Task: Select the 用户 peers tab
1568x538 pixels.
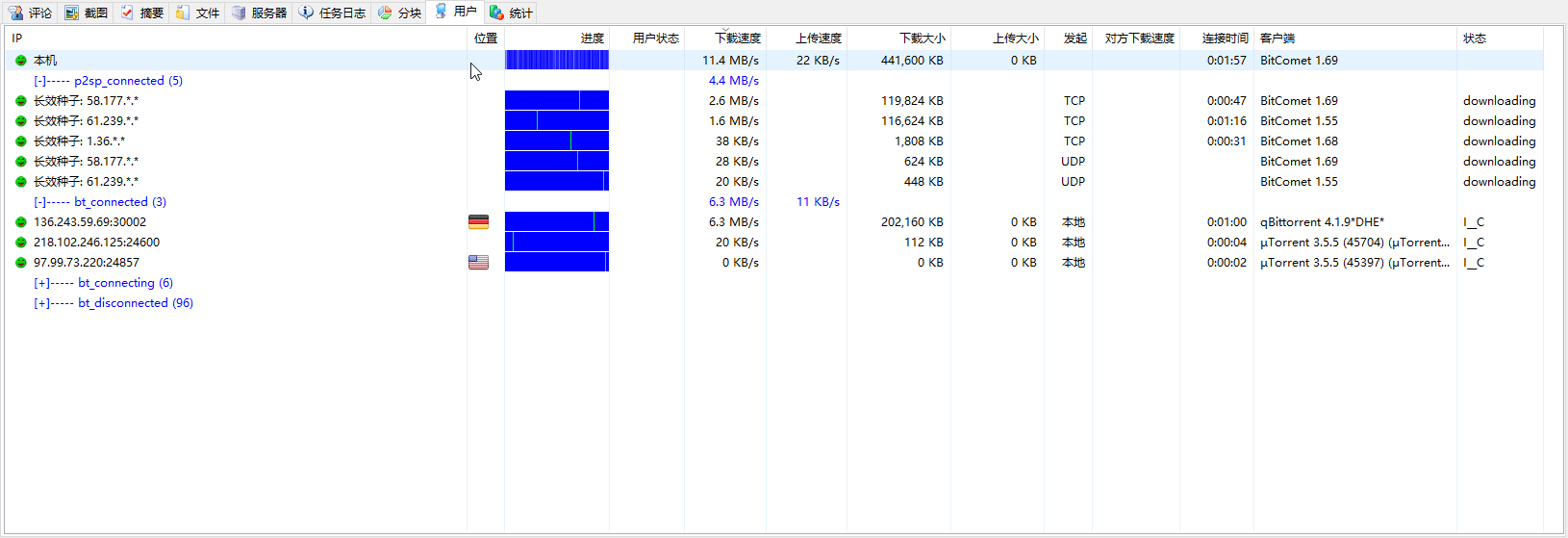Action: point(455,12)
